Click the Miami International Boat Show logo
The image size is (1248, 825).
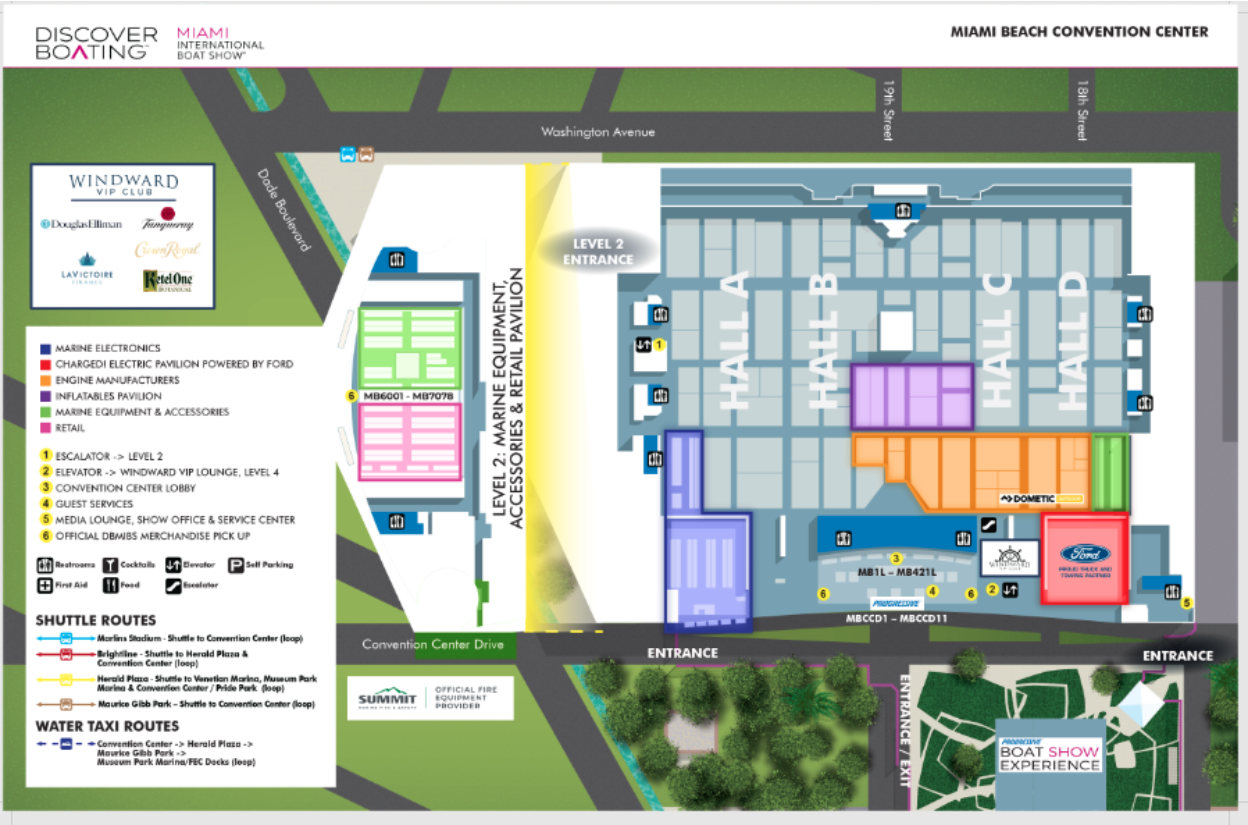pyautogui.click(x=220, y=44)
